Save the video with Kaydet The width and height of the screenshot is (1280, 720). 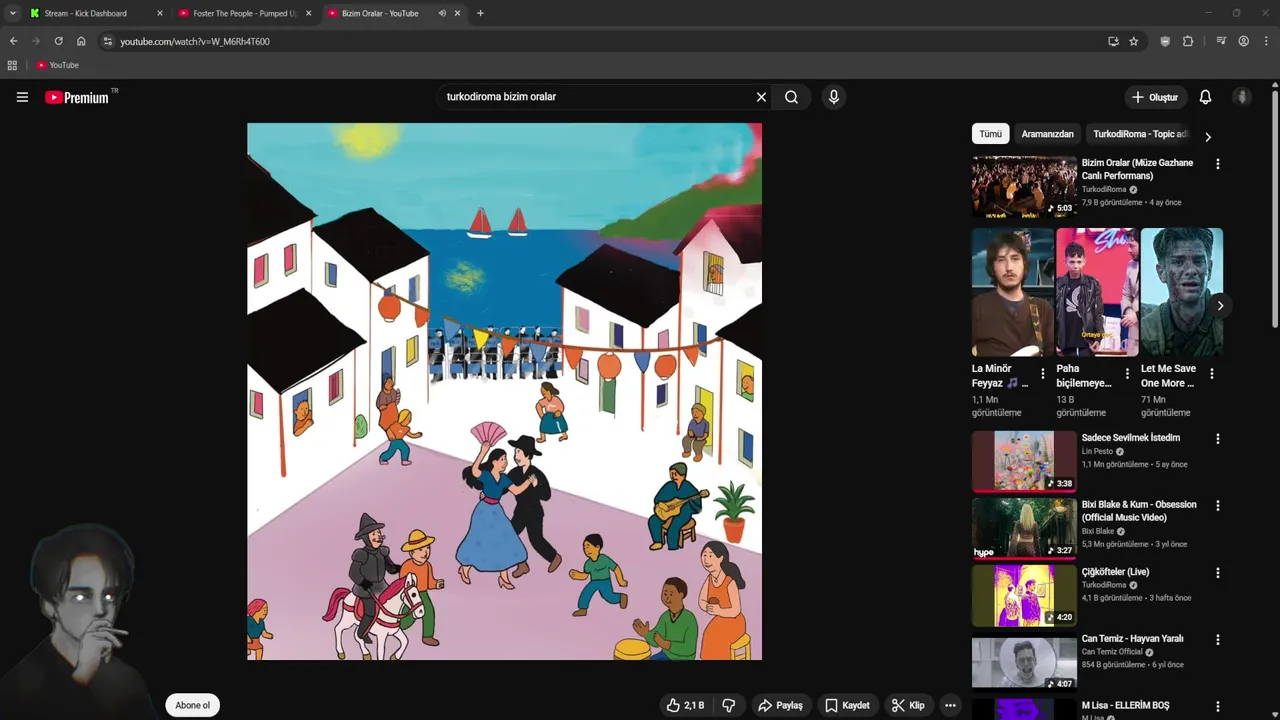point(847,705)
